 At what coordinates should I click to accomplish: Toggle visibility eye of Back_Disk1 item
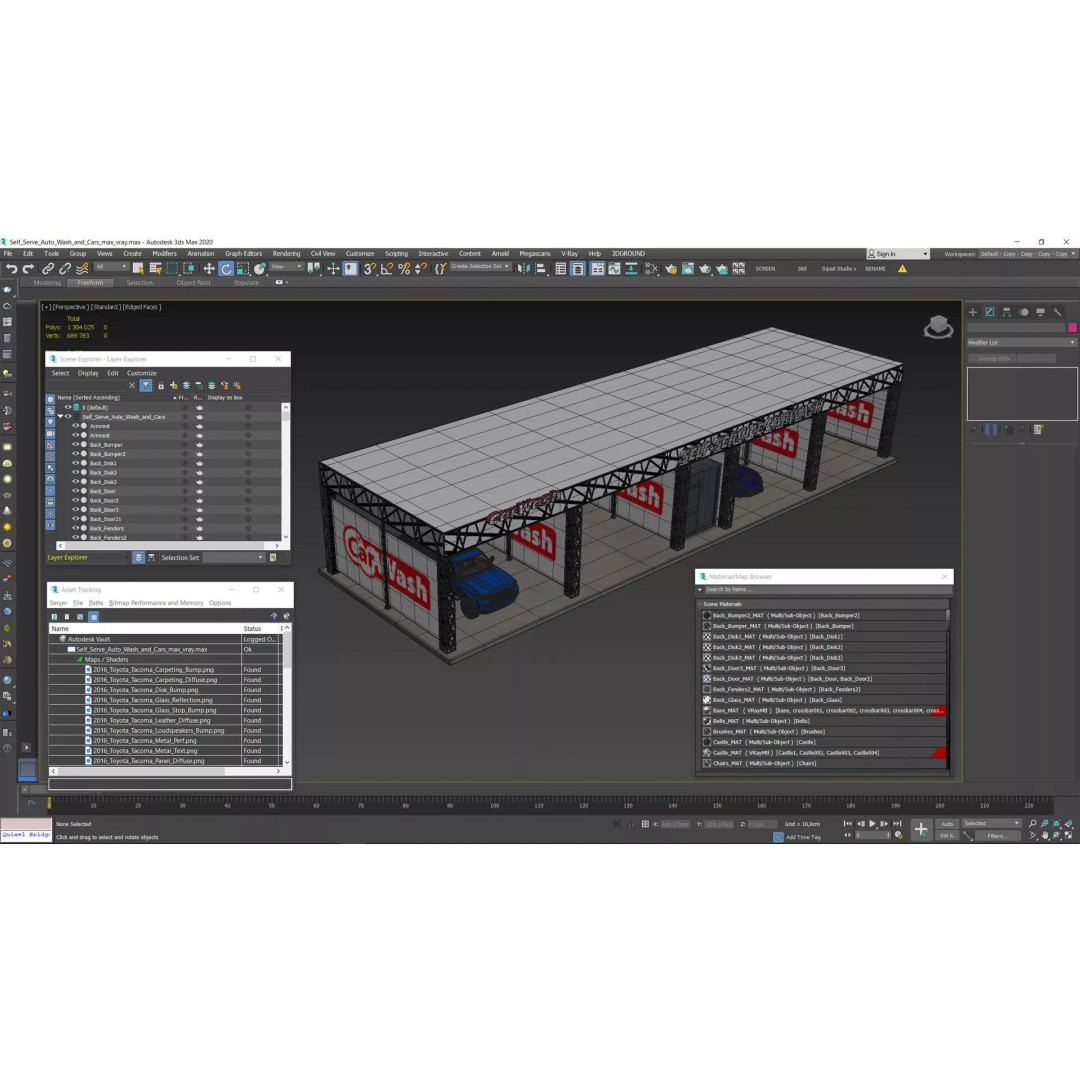pos(76,464)
